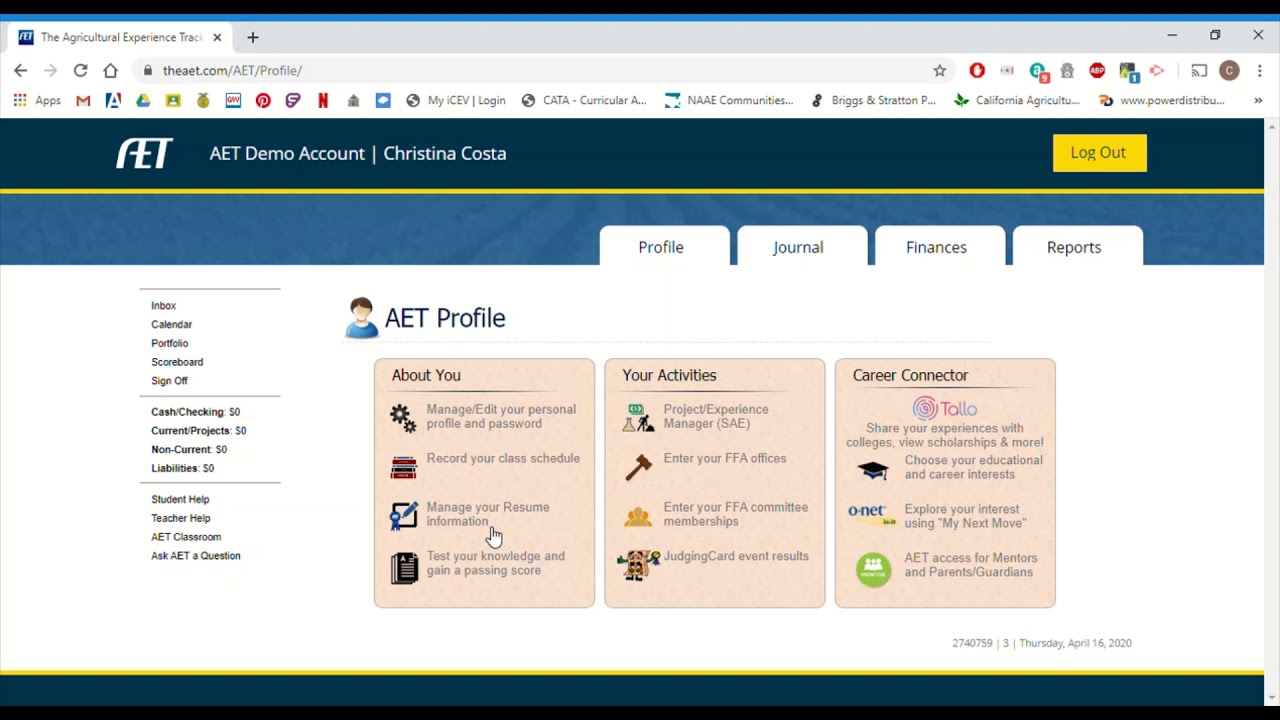
Task: Open the Gmail bookmark icon
Action: (x=83, y=100)
